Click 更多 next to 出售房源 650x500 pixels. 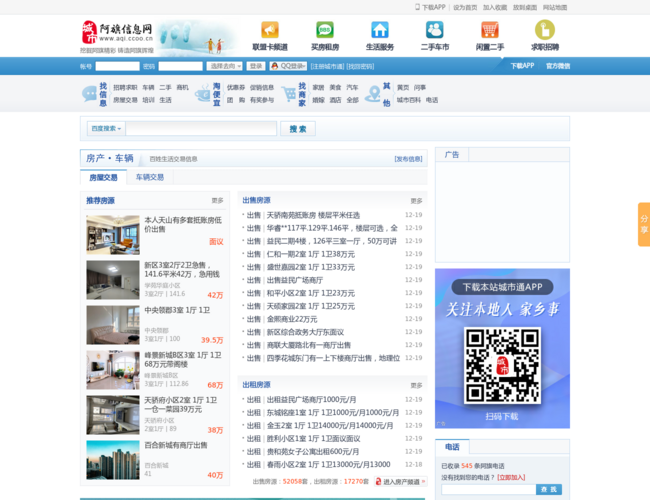coord(416,201)
